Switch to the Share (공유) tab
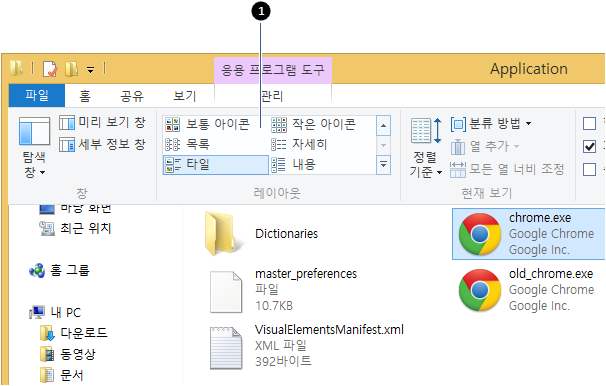Image resolution: width=606 pixels, height=386 pixels. [132, 96]
